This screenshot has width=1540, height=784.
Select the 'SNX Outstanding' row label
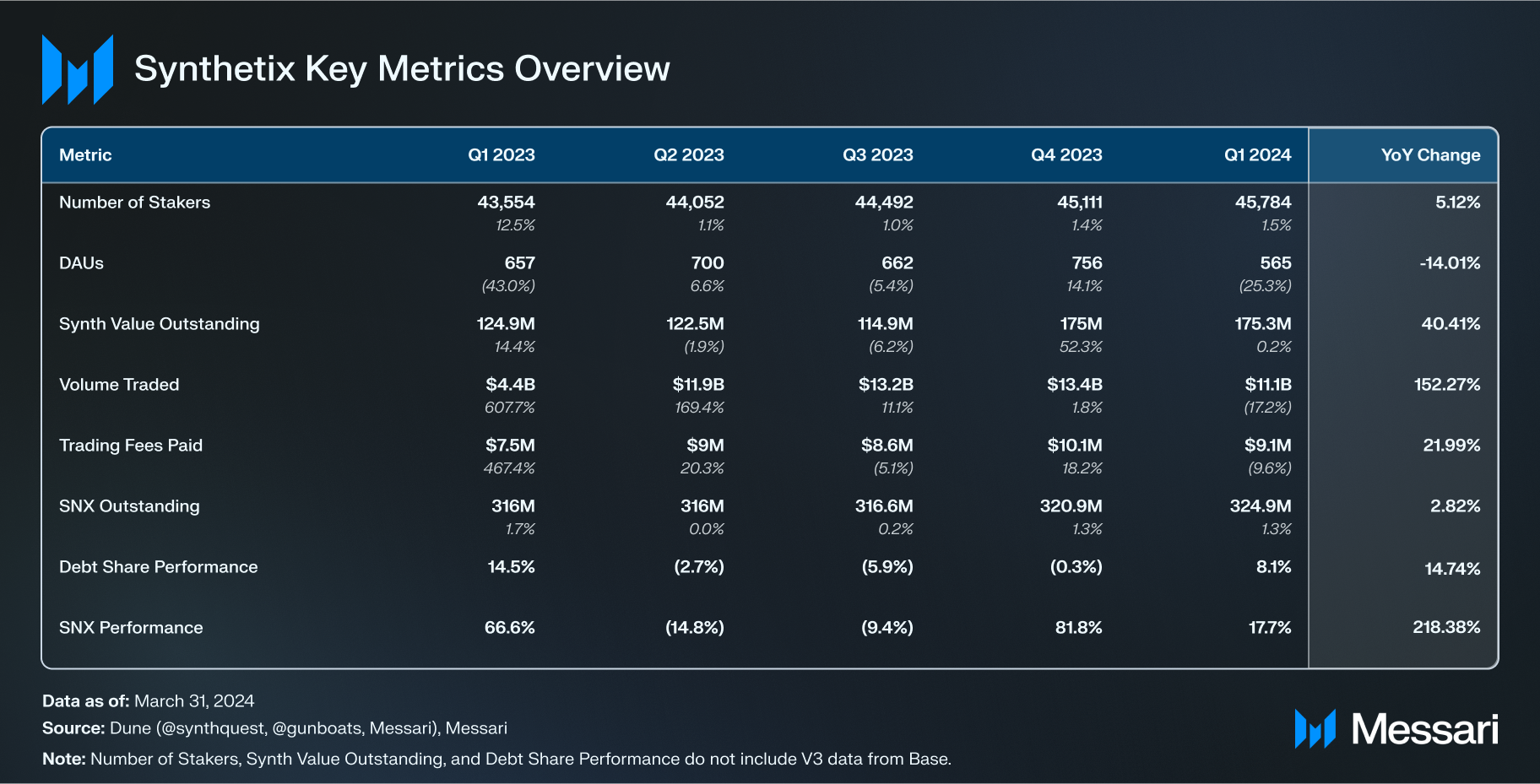click(129, 506)
